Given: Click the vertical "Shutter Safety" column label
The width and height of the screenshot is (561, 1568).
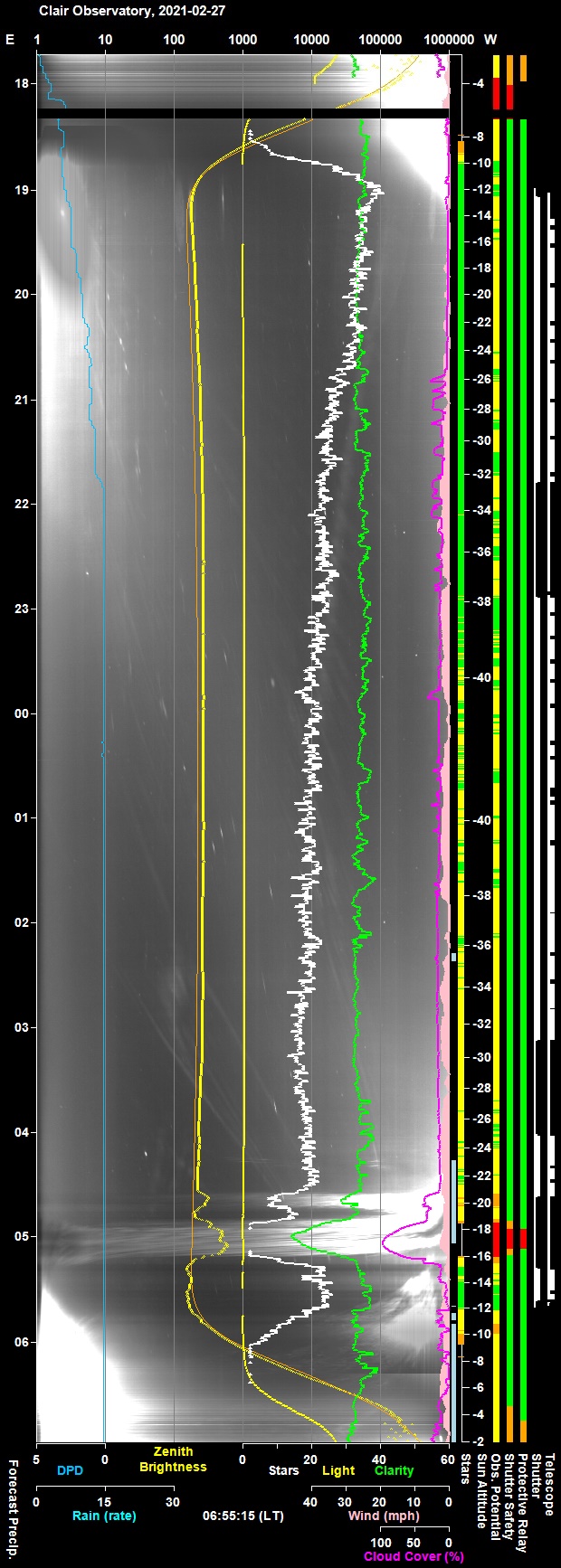Looking at the screenshot, I should point(509,1497).
